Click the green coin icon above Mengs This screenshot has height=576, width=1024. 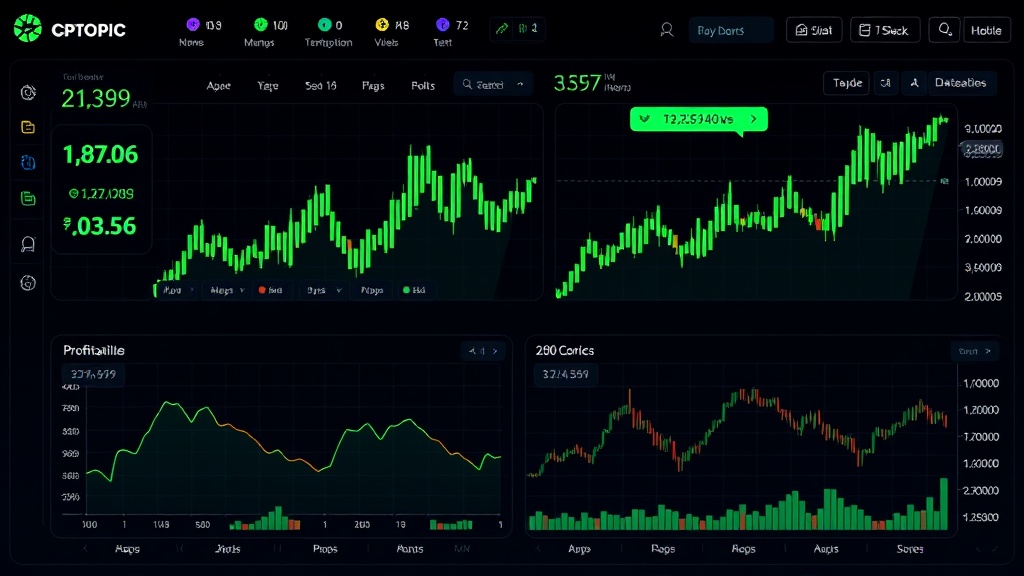pos(261,25)
